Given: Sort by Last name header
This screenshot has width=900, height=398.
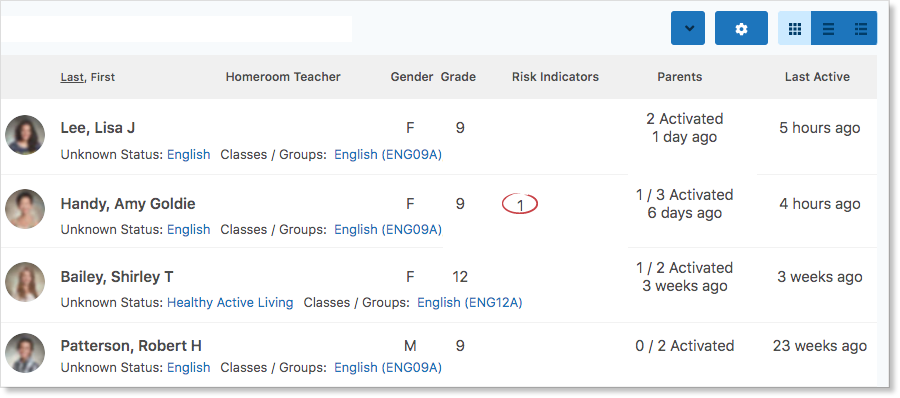Looking at the screenshot, I should click(x=72, y=77).
